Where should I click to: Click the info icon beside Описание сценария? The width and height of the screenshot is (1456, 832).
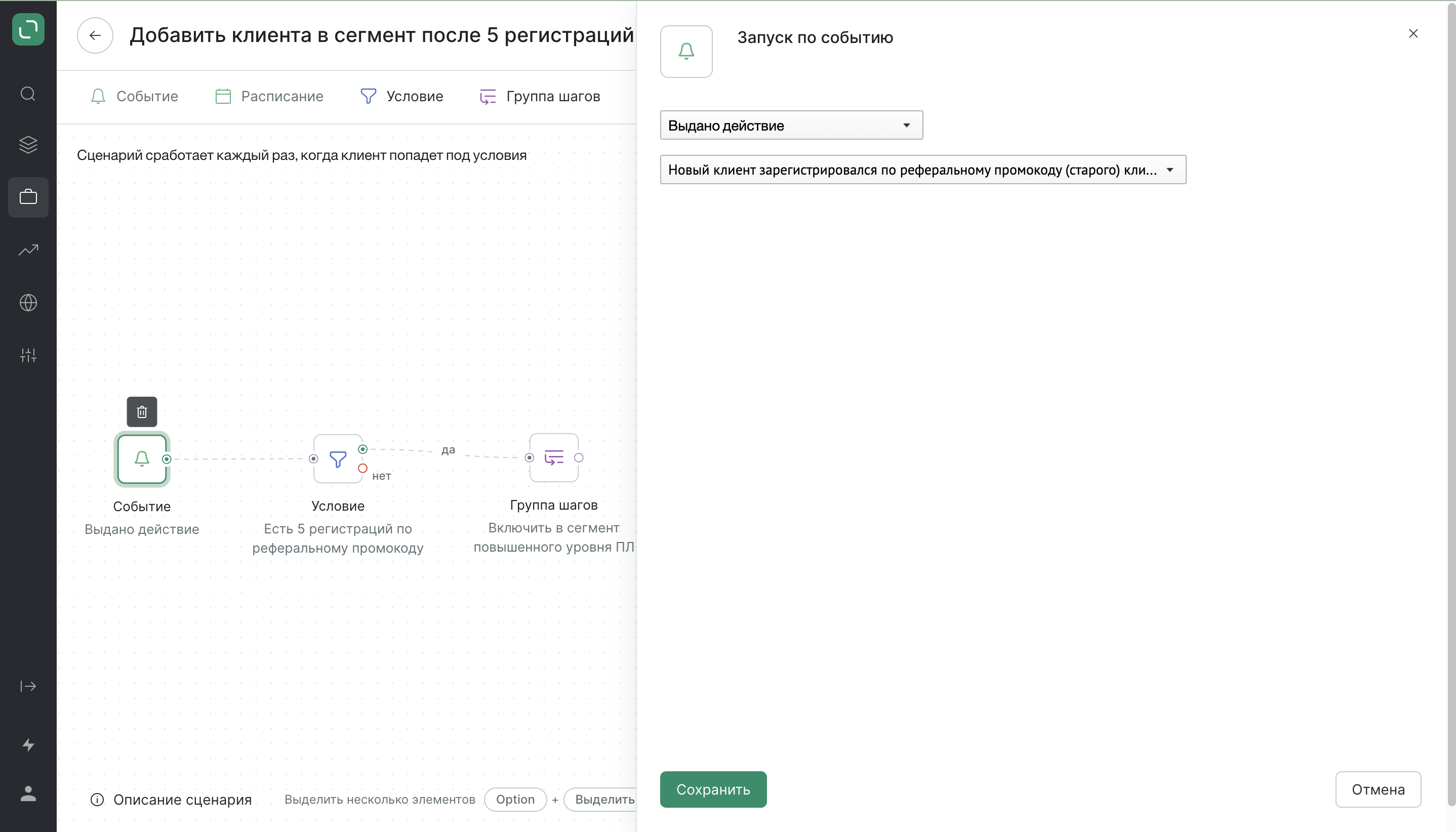click(97, 800)
